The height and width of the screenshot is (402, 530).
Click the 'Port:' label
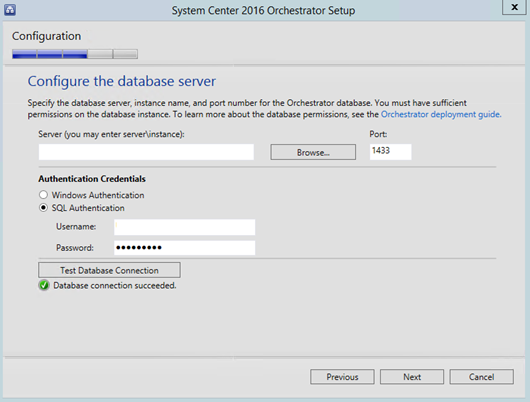(378, 134)
